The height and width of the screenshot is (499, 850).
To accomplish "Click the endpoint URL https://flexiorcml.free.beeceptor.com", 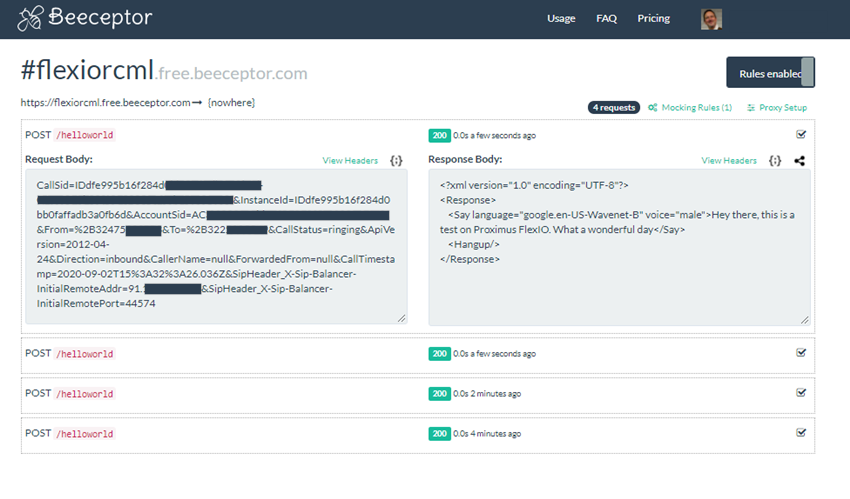I will pos(105,102).
